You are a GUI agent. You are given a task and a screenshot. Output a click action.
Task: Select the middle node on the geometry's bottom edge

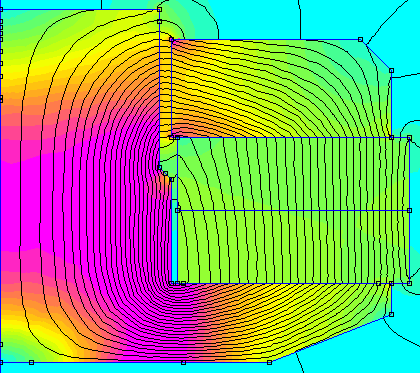[183, 362]
